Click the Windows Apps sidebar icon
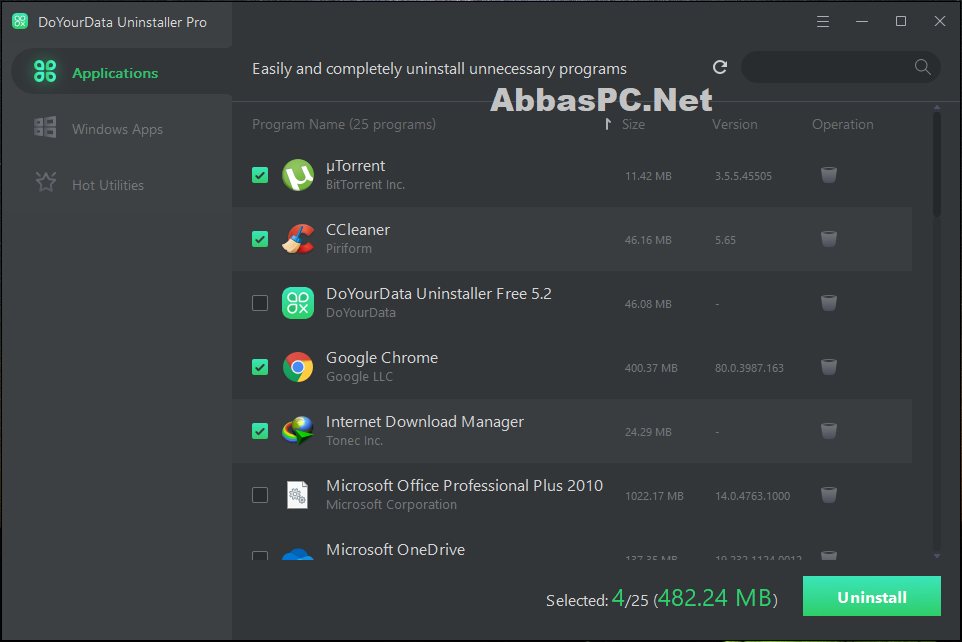 [x=45, y=127]
